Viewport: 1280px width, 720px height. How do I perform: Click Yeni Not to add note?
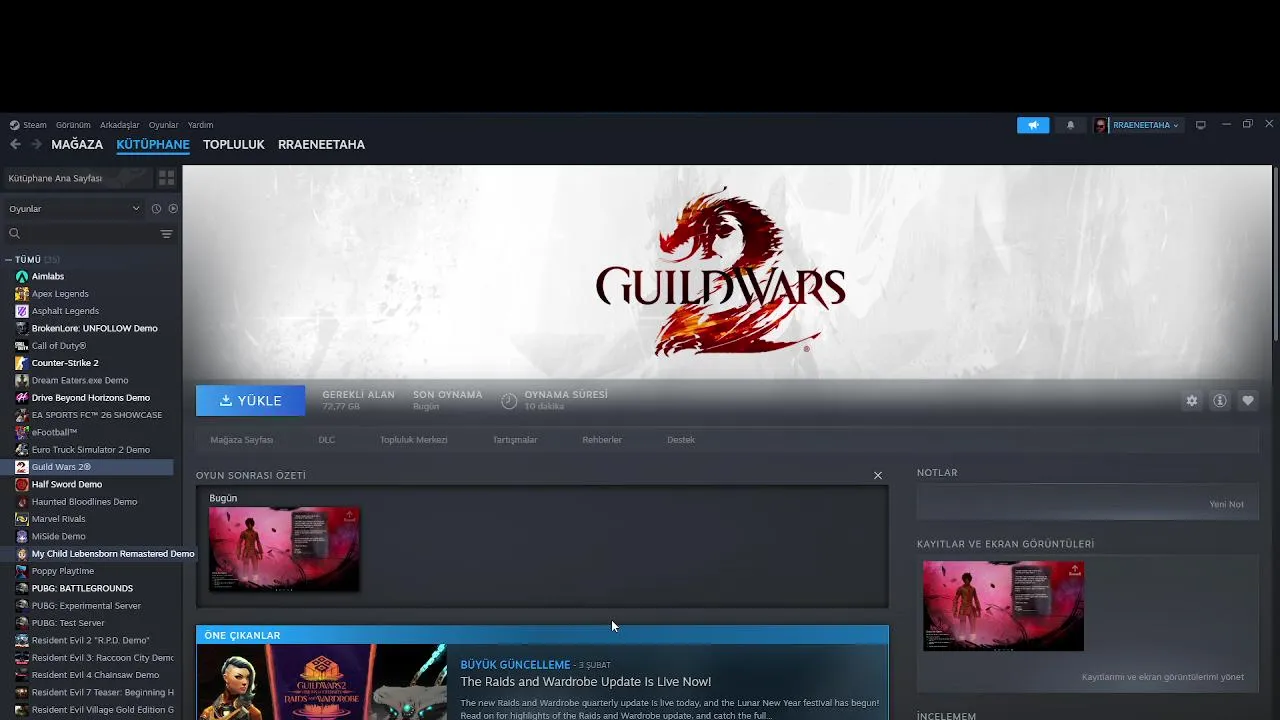[x=1226, y=504]
